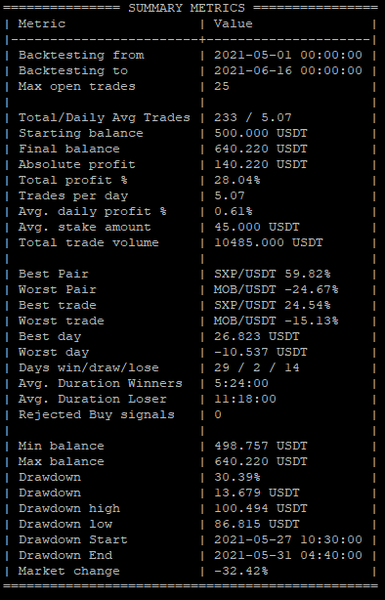The height and width of the screenshot is (600, 385).
Task: Select Best Pair SXP/USDT 59.82% text
Action: (272, 274)
